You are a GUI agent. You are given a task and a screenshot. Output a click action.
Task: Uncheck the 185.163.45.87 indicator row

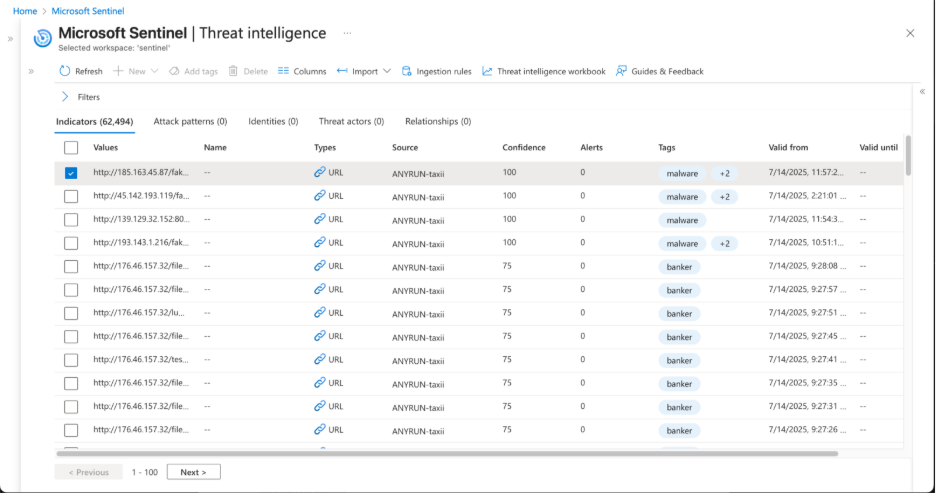(x=71, y=173)
